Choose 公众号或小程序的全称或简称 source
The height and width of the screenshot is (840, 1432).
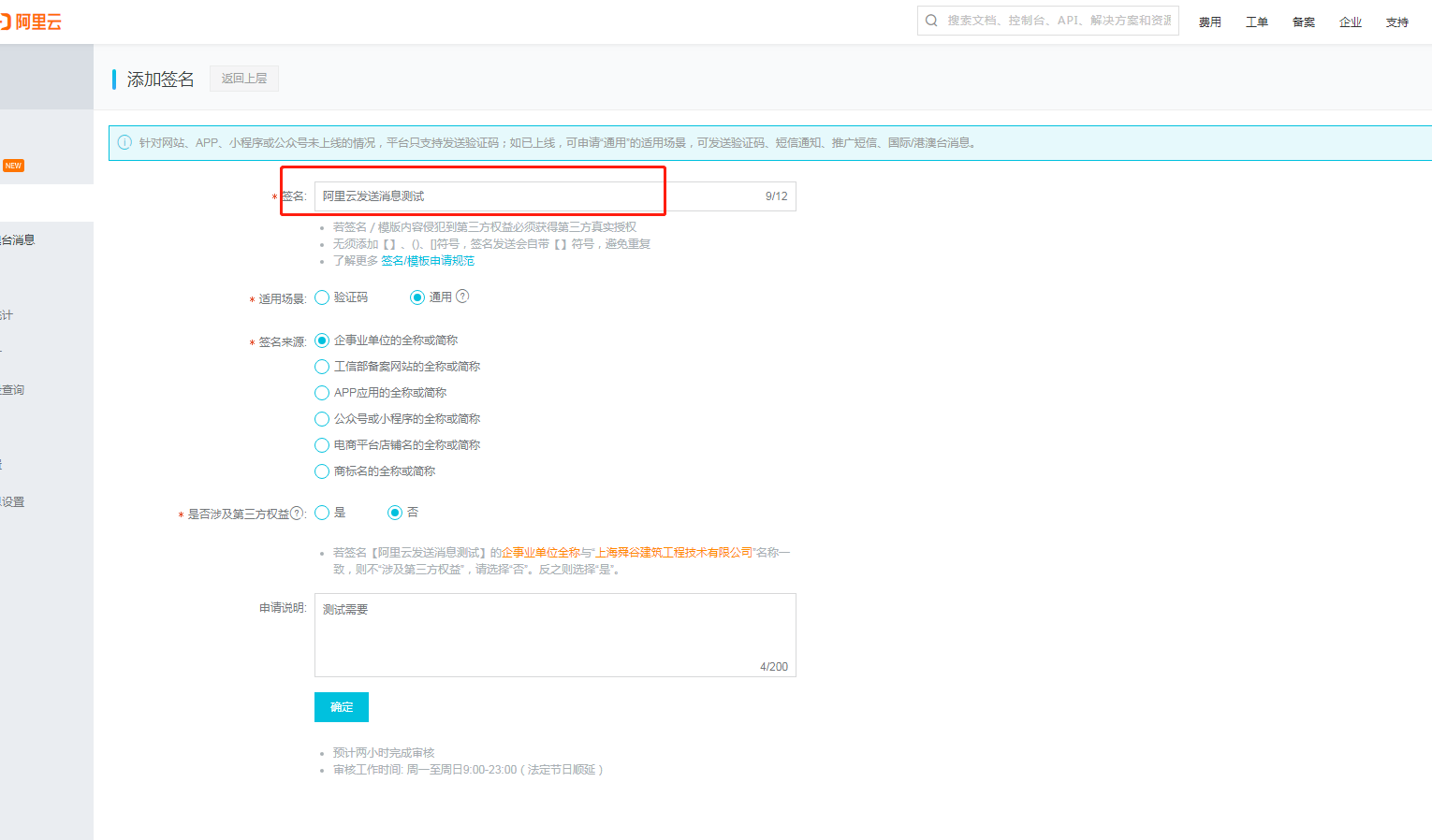click(322, 419)
